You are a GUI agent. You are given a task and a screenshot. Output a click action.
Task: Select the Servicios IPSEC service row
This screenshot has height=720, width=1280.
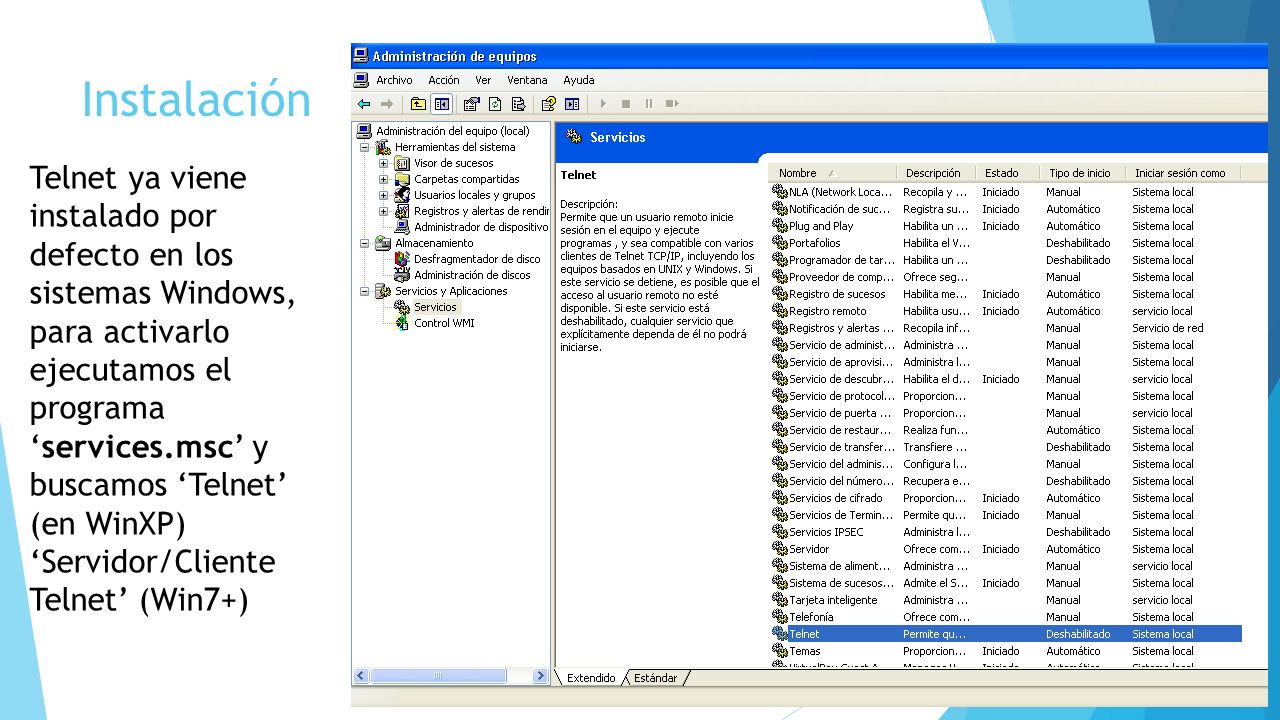(1006, 532)
